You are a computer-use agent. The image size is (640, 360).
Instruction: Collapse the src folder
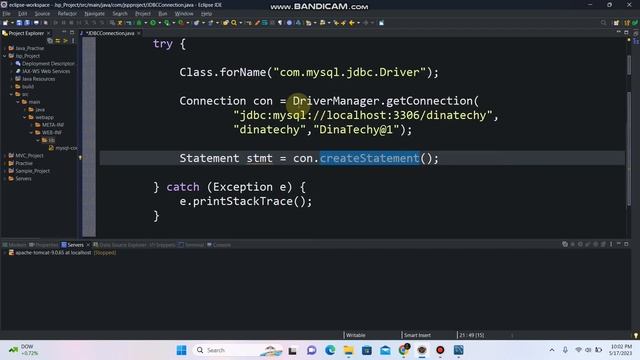coord(11,94)
